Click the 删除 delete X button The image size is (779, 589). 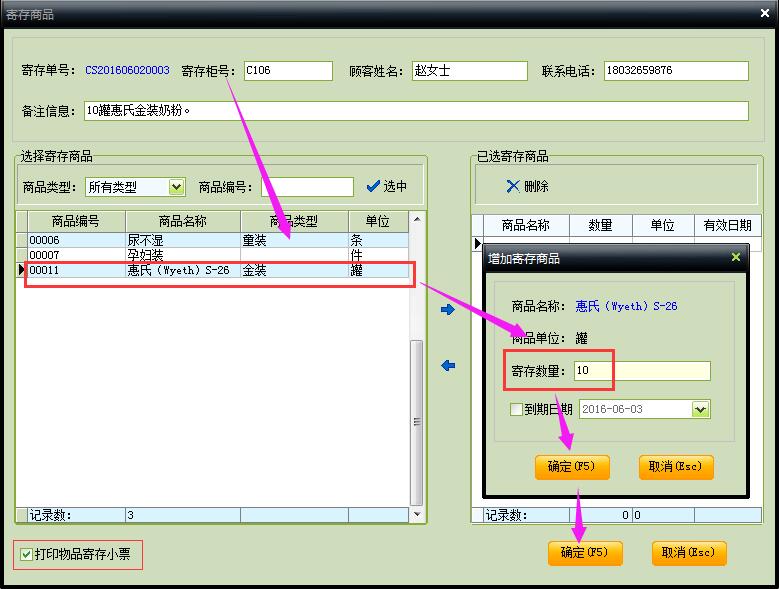tap(527, 187)
